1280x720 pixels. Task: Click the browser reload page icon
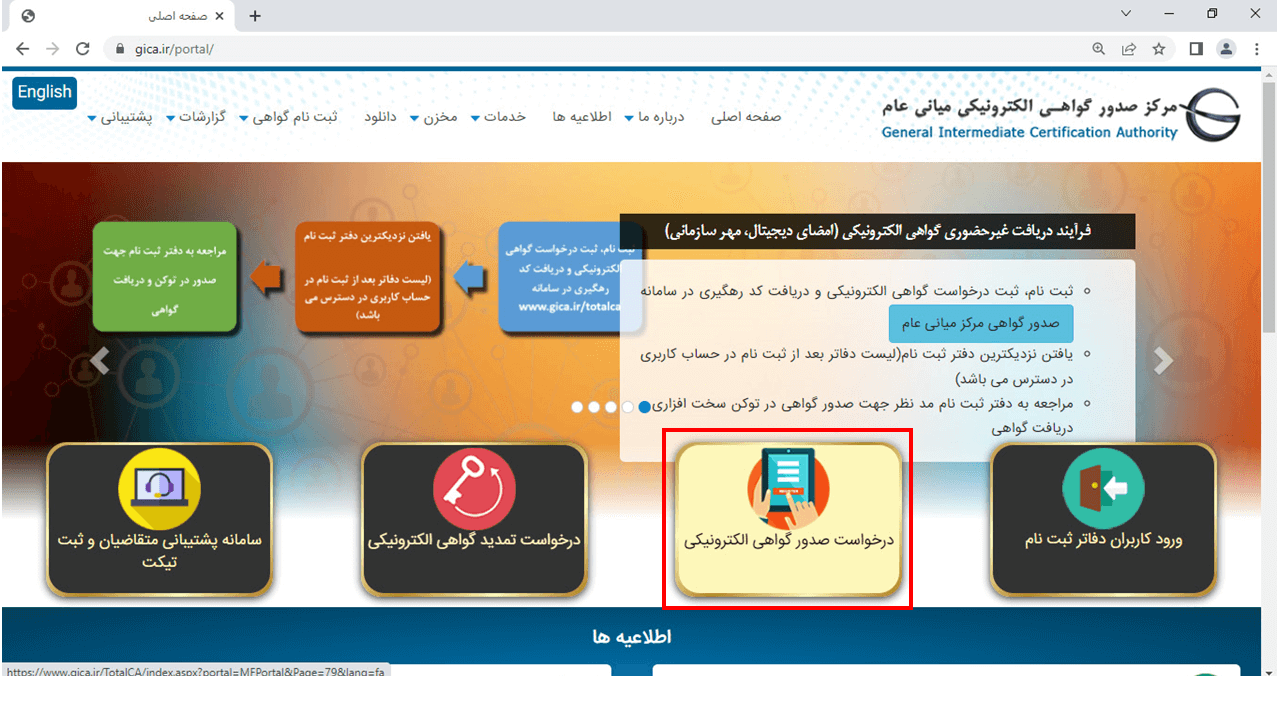pos(83,49)
